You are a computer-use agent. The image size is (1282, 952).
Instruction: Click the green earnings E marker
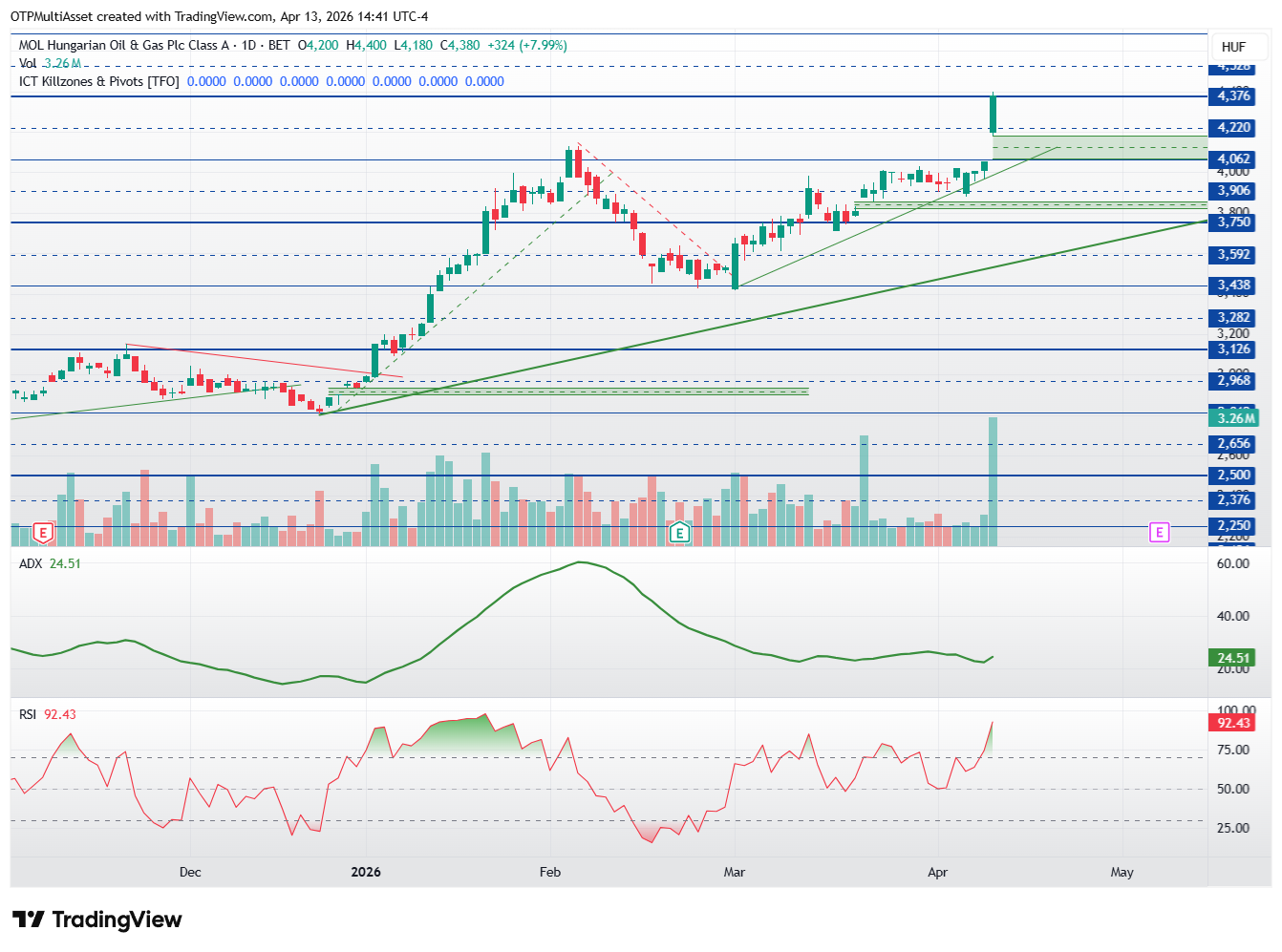(679, 532)
